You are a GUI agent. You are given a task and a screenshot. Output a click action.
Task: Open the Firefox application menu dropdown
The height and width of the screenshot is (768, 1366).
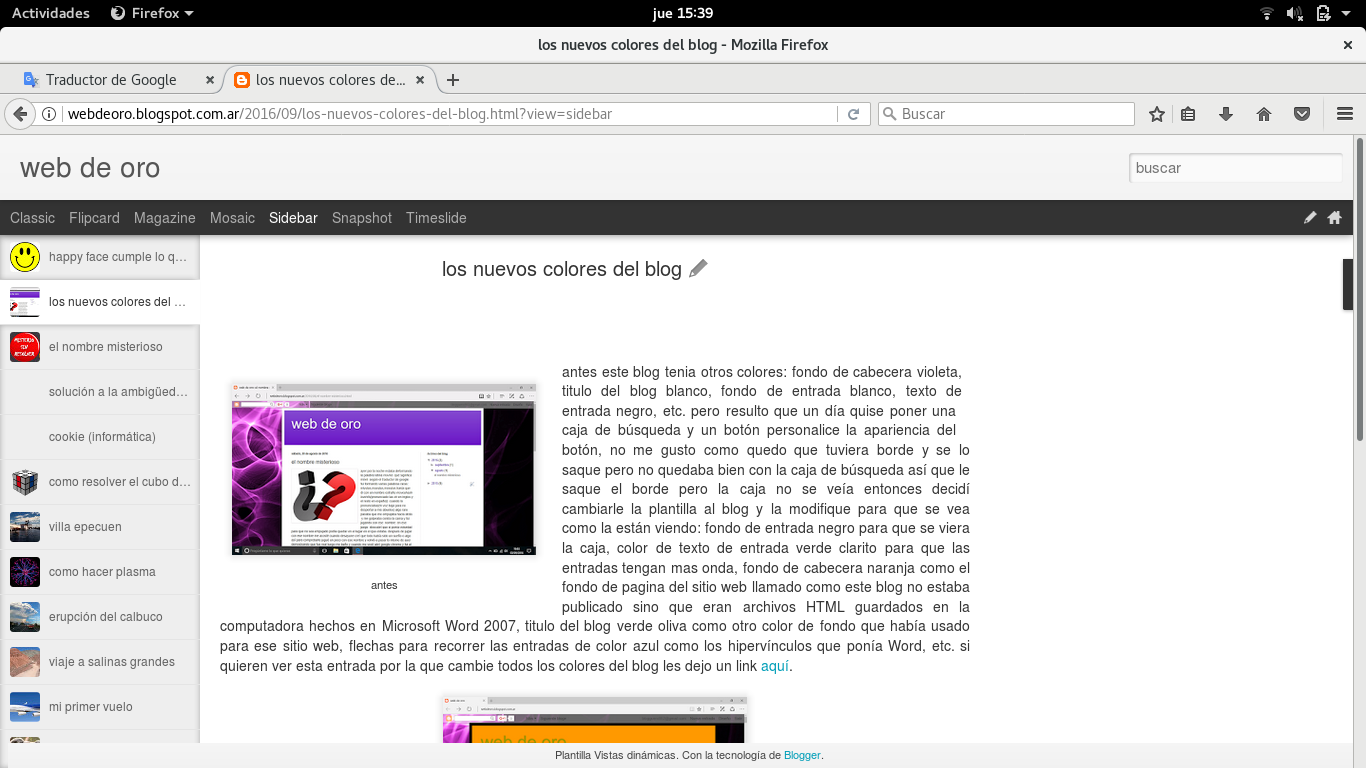152,13
